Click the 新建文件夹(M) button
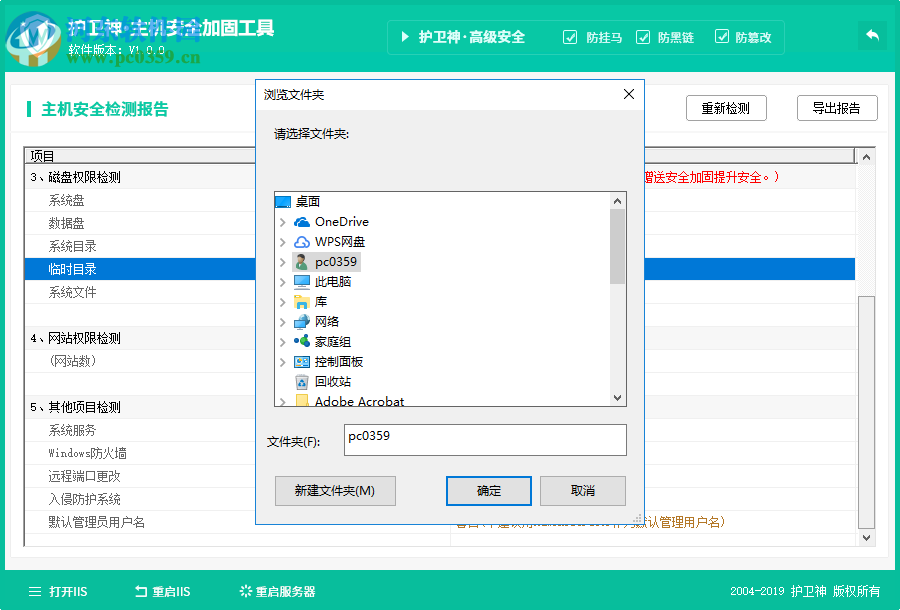The image size is (900, 610). tap(335, 491)
